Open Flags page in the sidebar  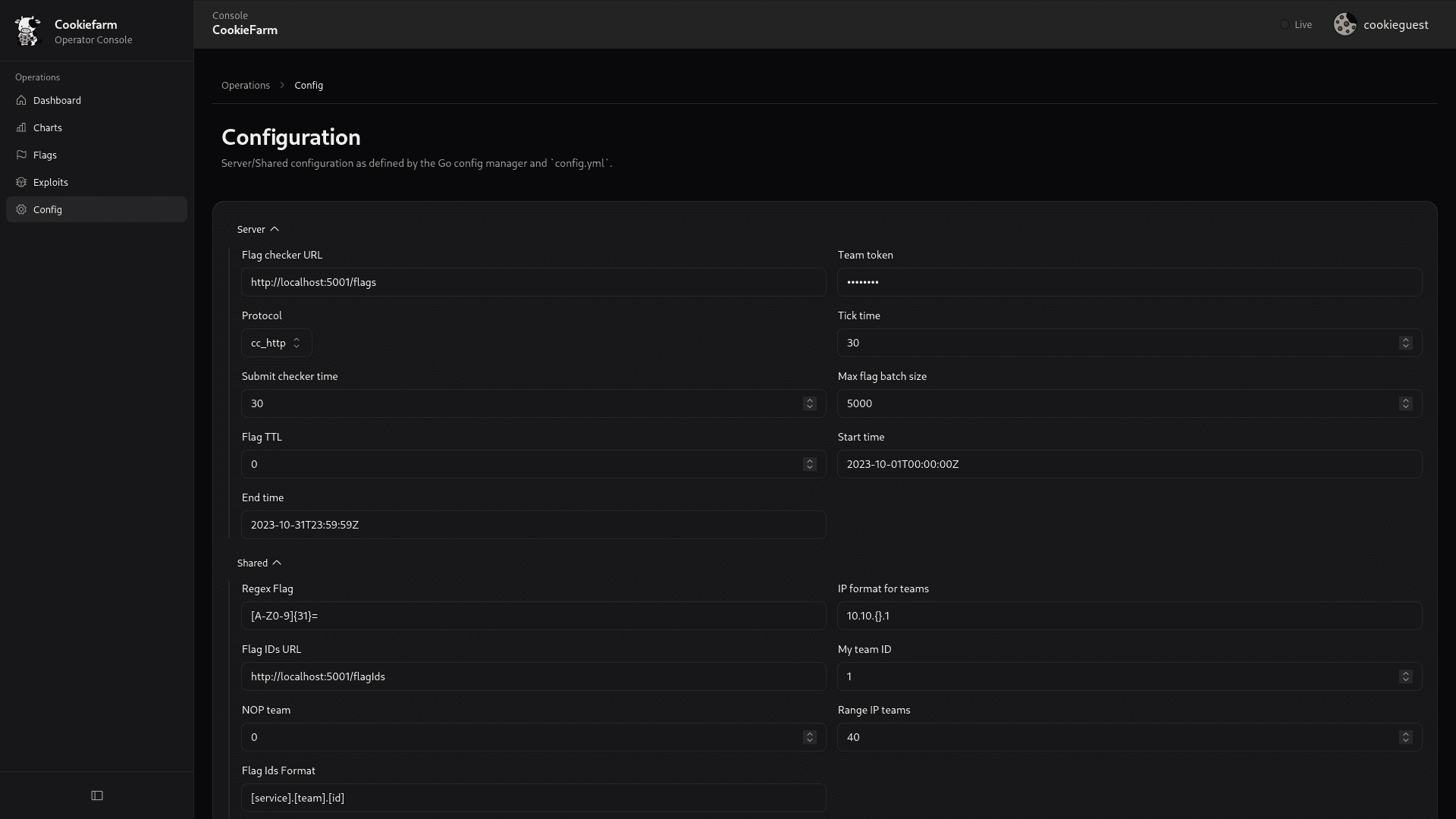click(x=96, y=155)
